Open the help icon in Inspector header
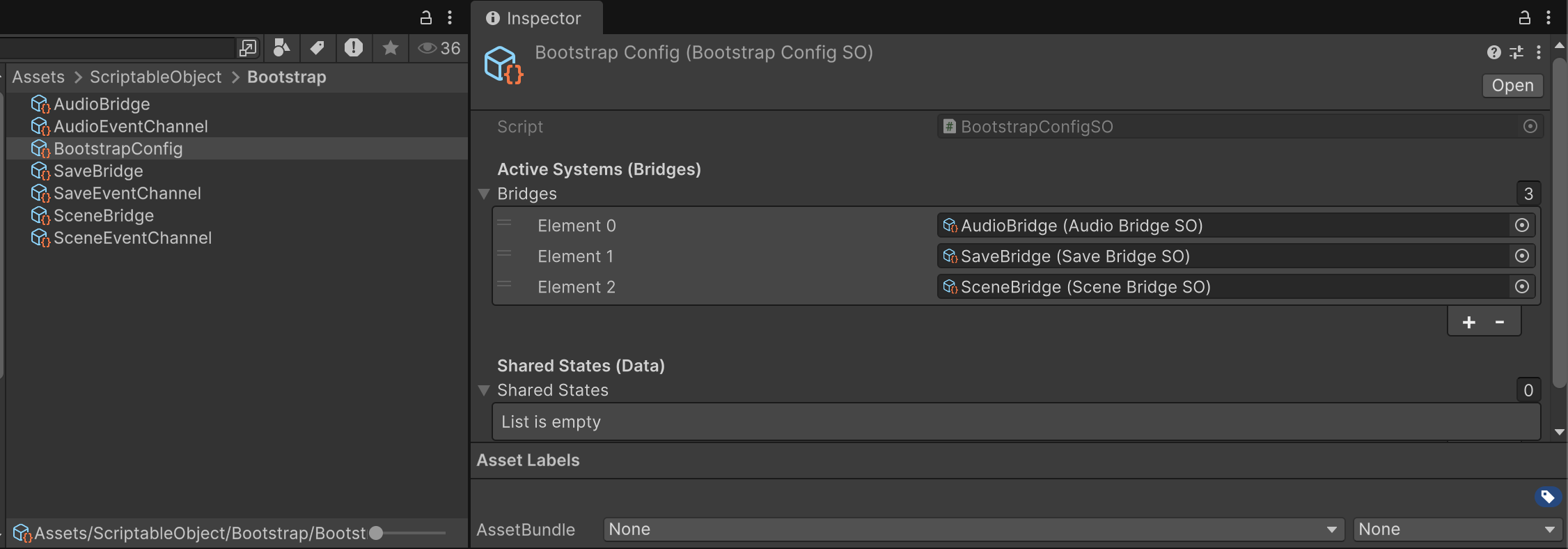 coord(1493,52)
